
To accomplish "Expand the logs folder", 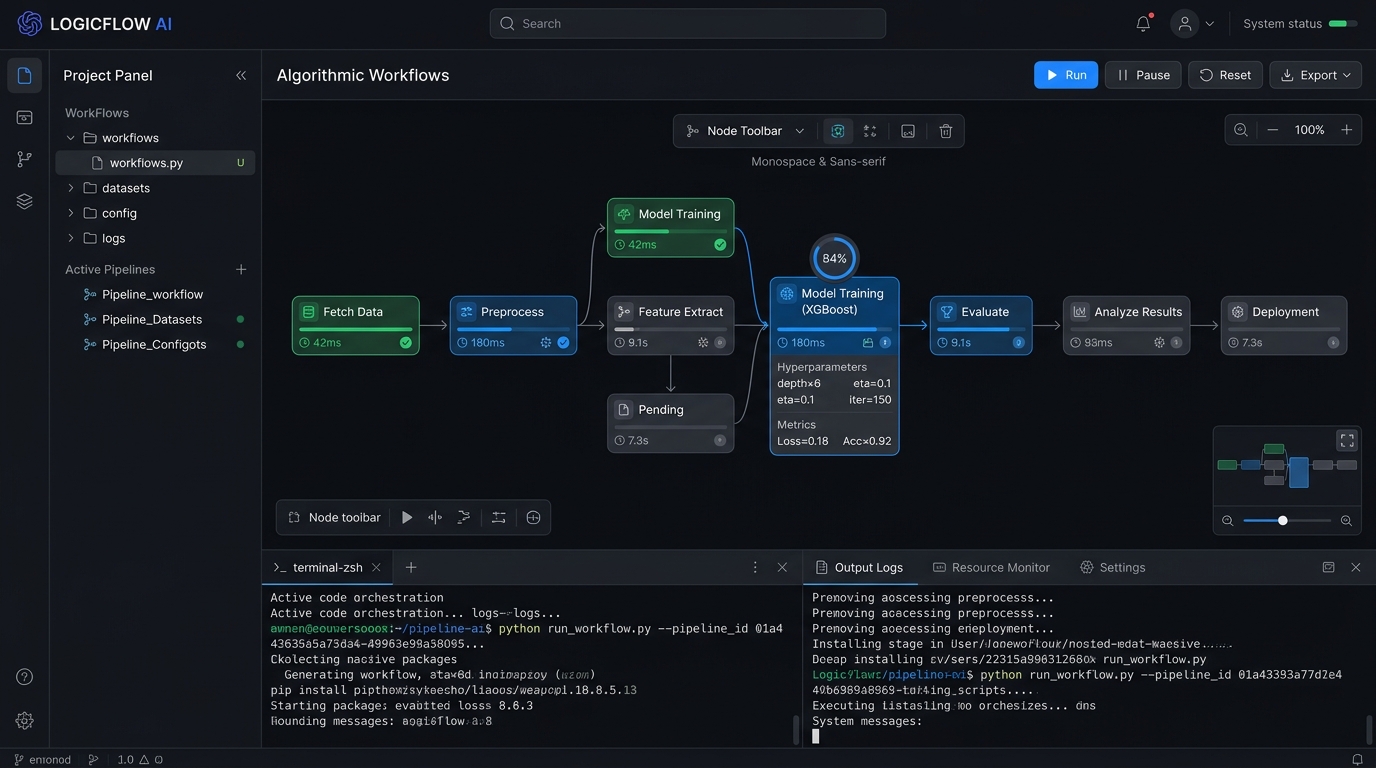I will point(70,238).
